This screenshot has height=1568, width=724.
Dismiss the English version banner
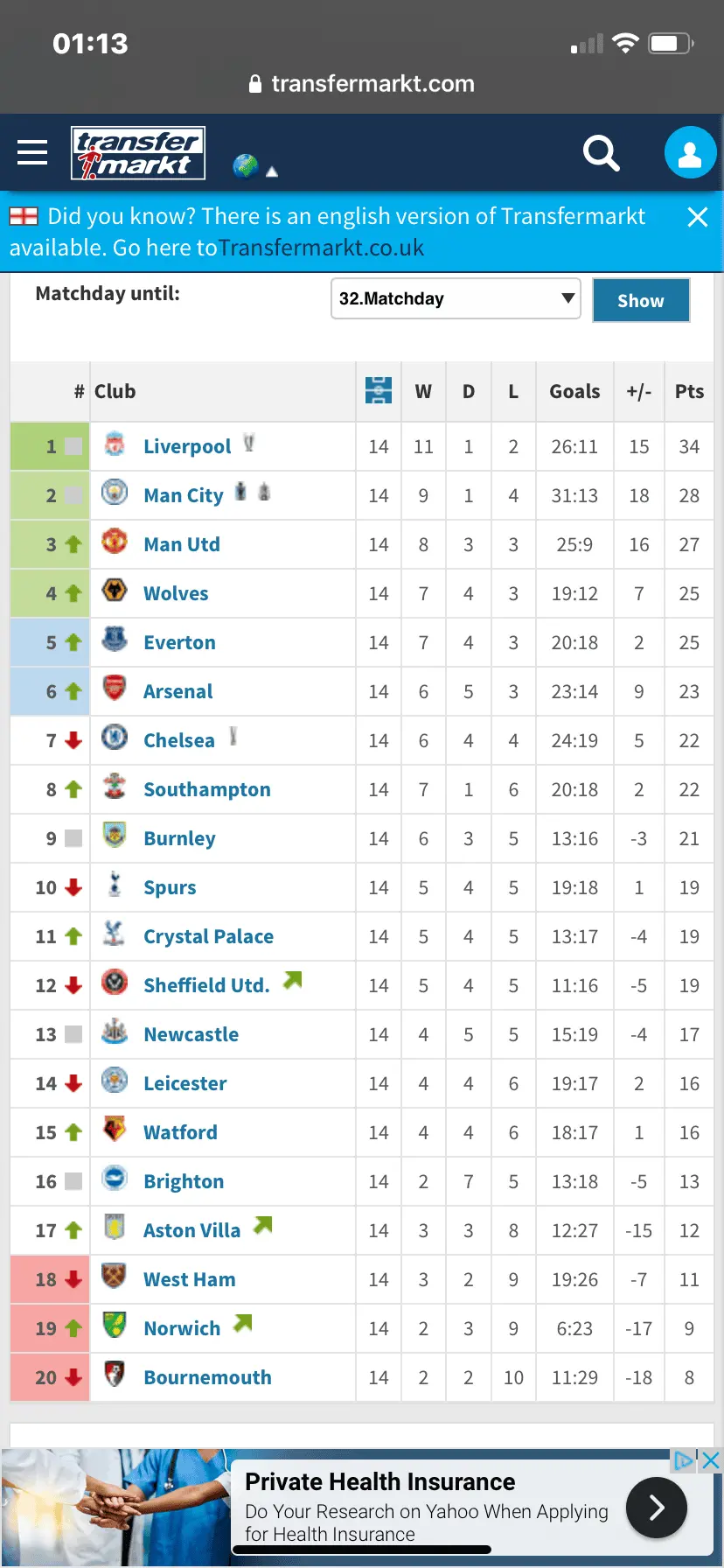point(697,217)
